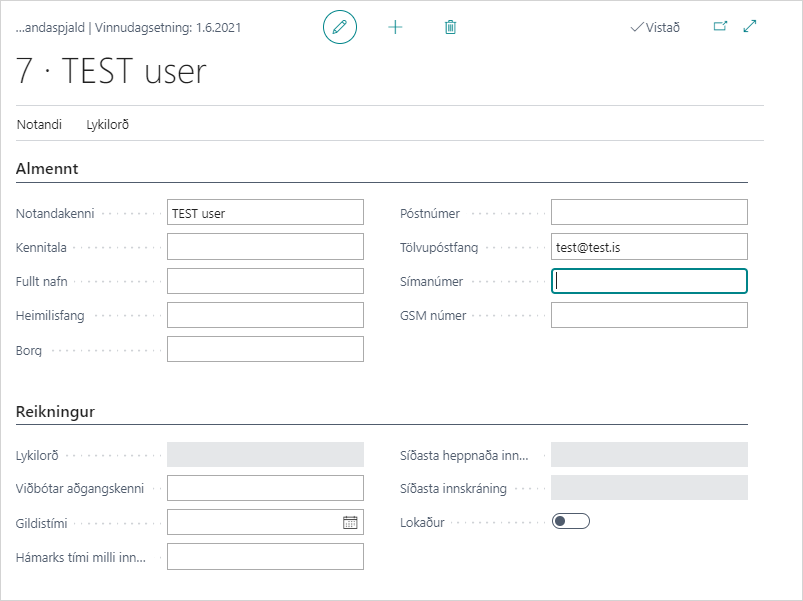Click the Heimilisfang address field
Viewport: 803px width, 601px height.
[265, 315]
